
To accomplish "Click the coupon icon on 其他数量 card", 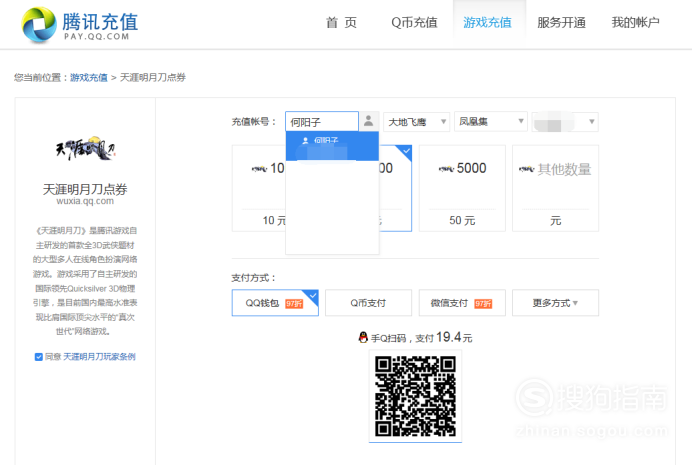I will (x=527, y=169).
